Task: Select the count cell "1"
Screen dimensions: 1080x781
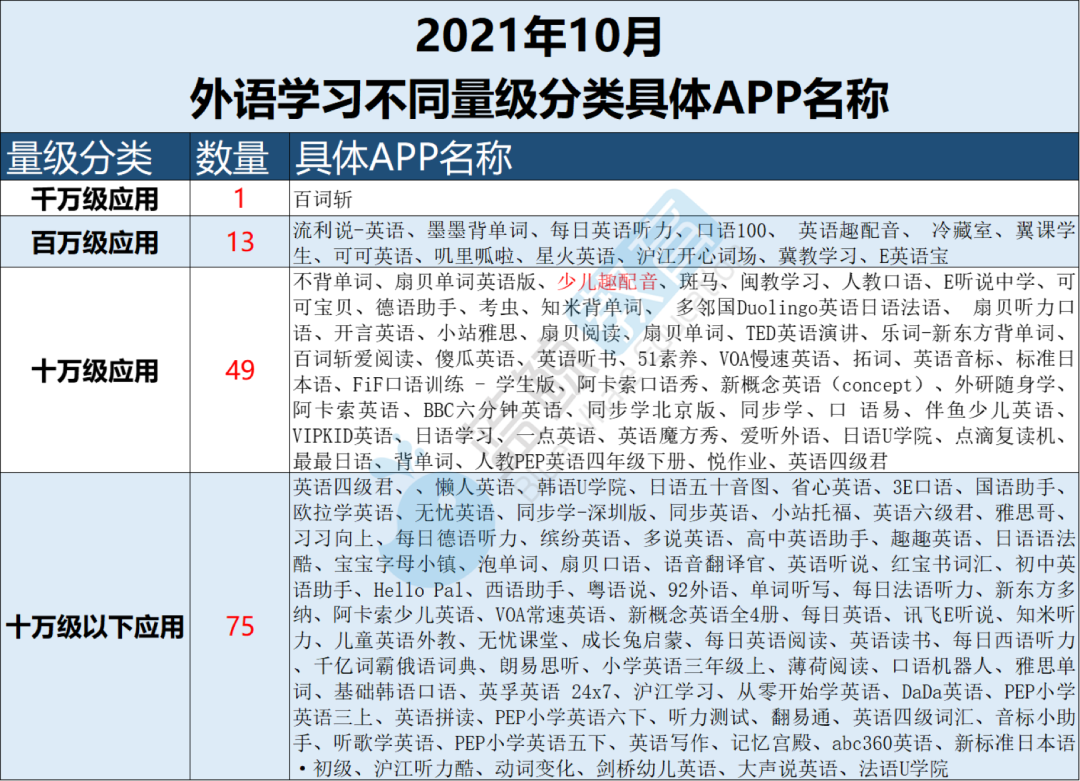Action: 239,198
